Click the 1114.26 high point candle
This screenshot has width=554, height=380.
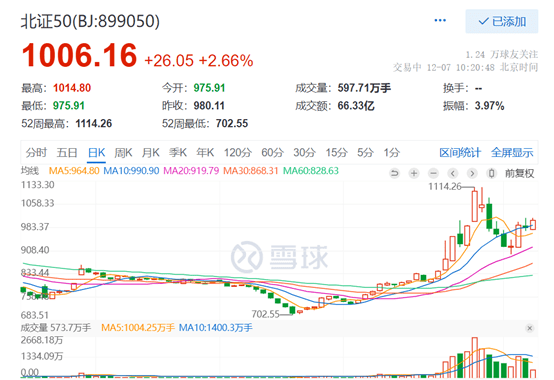pyautogui.click(x=475, y=206)
